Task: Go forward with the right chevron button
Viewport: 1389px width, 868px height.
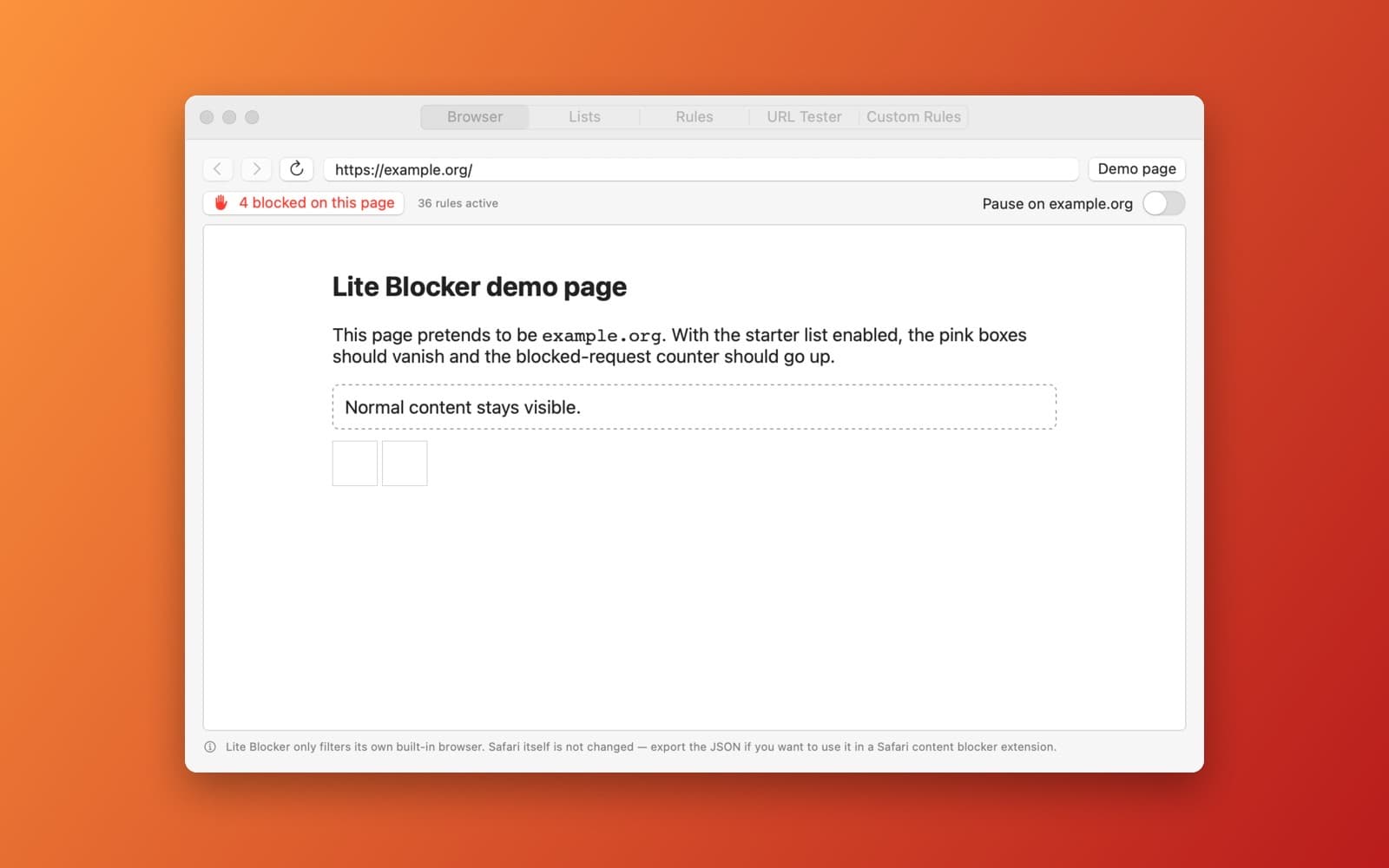Action: pyautogui.click(x=256, y=169)
